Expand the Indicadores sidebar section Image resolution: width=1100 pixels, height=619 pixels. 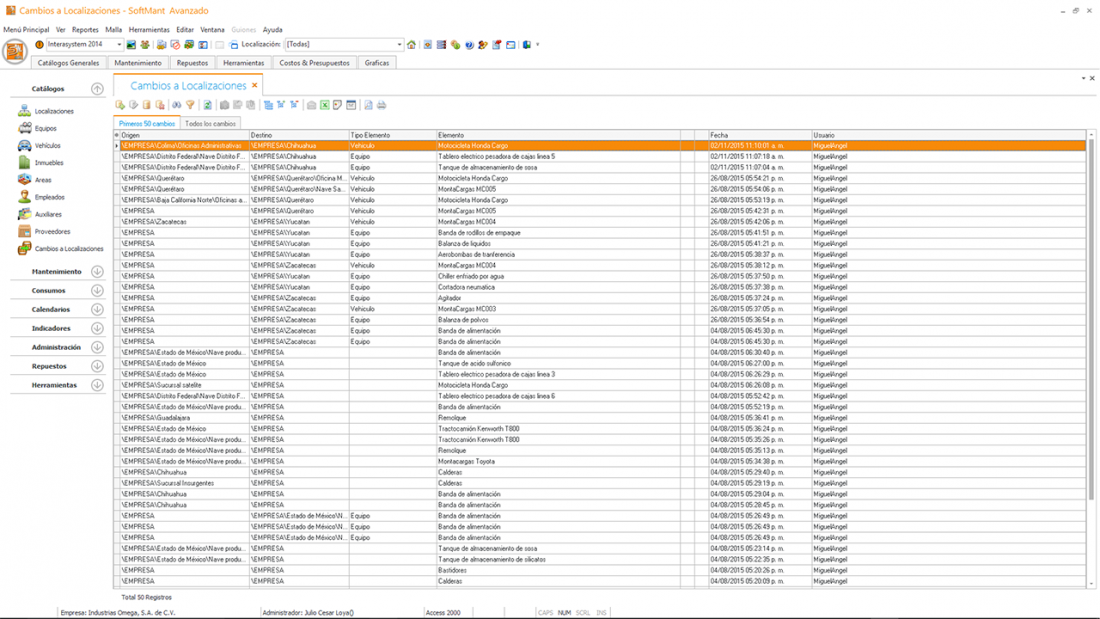pyautogui.click(x=97, y=328)
